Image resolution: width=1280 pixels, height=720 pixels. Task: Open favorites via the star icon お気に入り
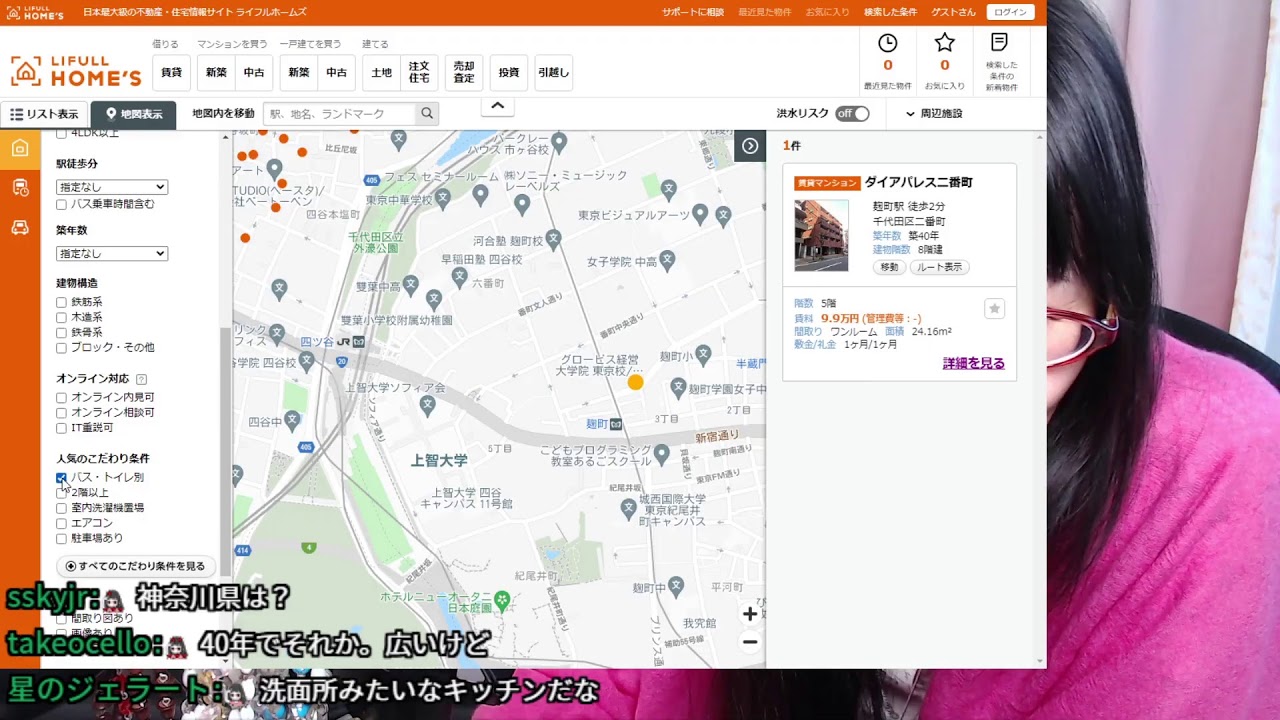coord(943,42)
